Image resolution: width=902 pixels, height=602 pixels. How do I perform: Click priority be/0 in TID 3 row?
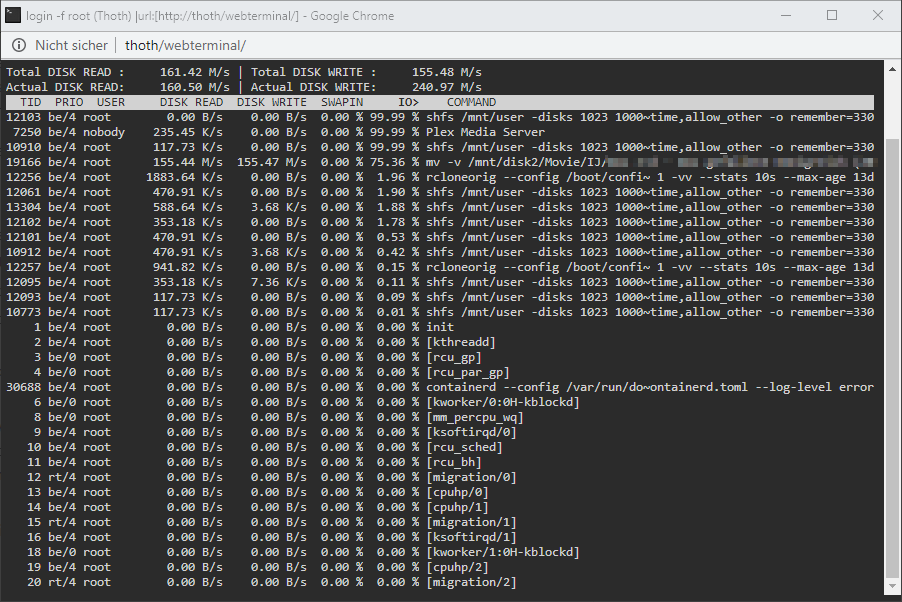click(x=62, y=357)
